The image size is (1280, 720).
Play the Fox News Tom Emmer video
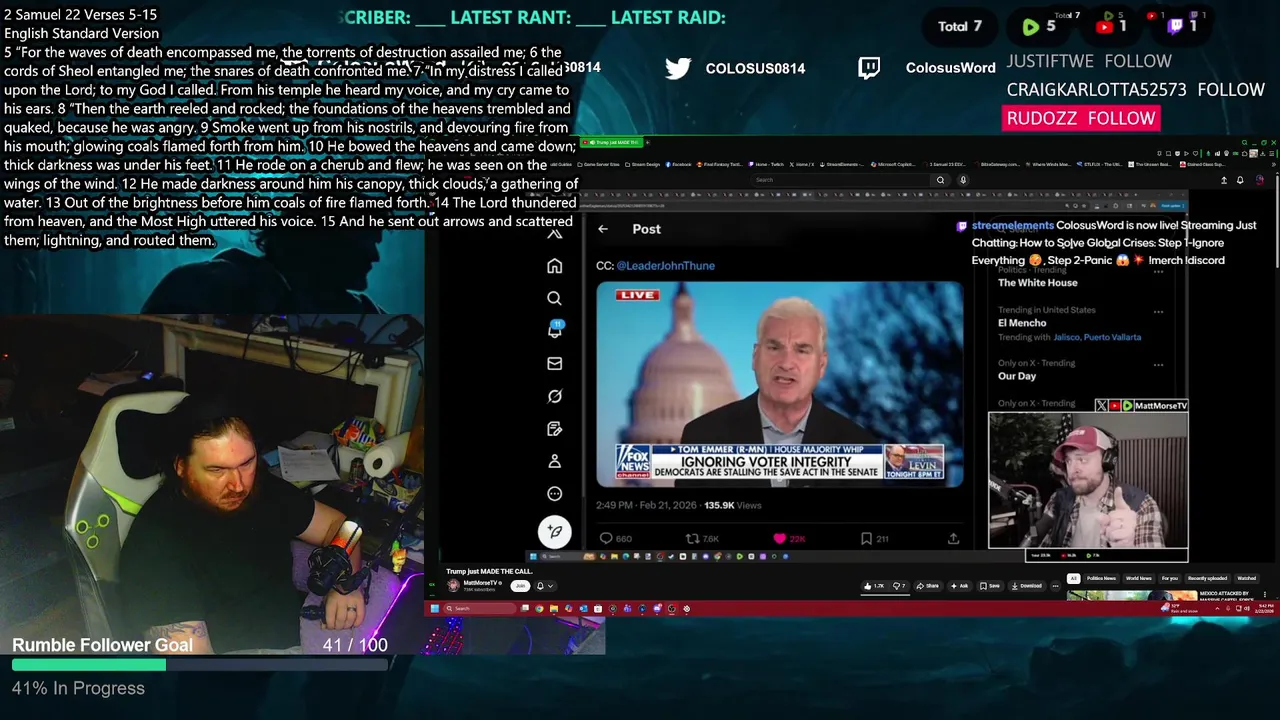pyautogui.click(x=780, y=385)
